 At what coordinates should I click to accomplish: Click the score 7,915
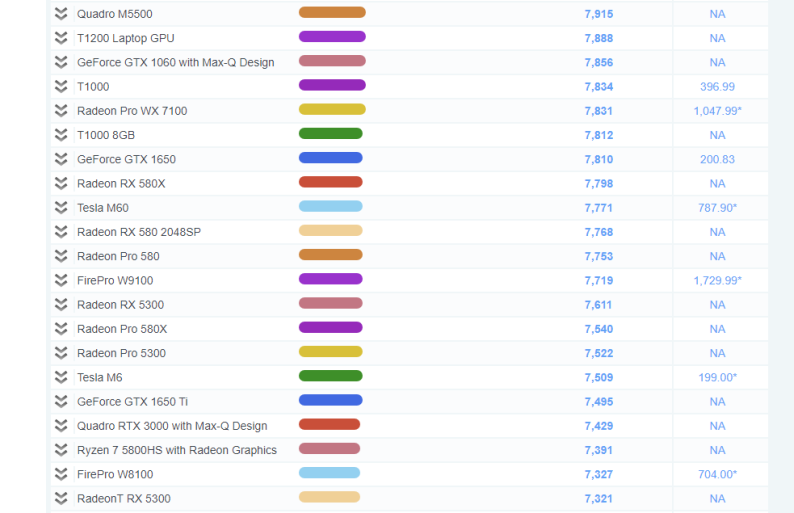(599, 14)
